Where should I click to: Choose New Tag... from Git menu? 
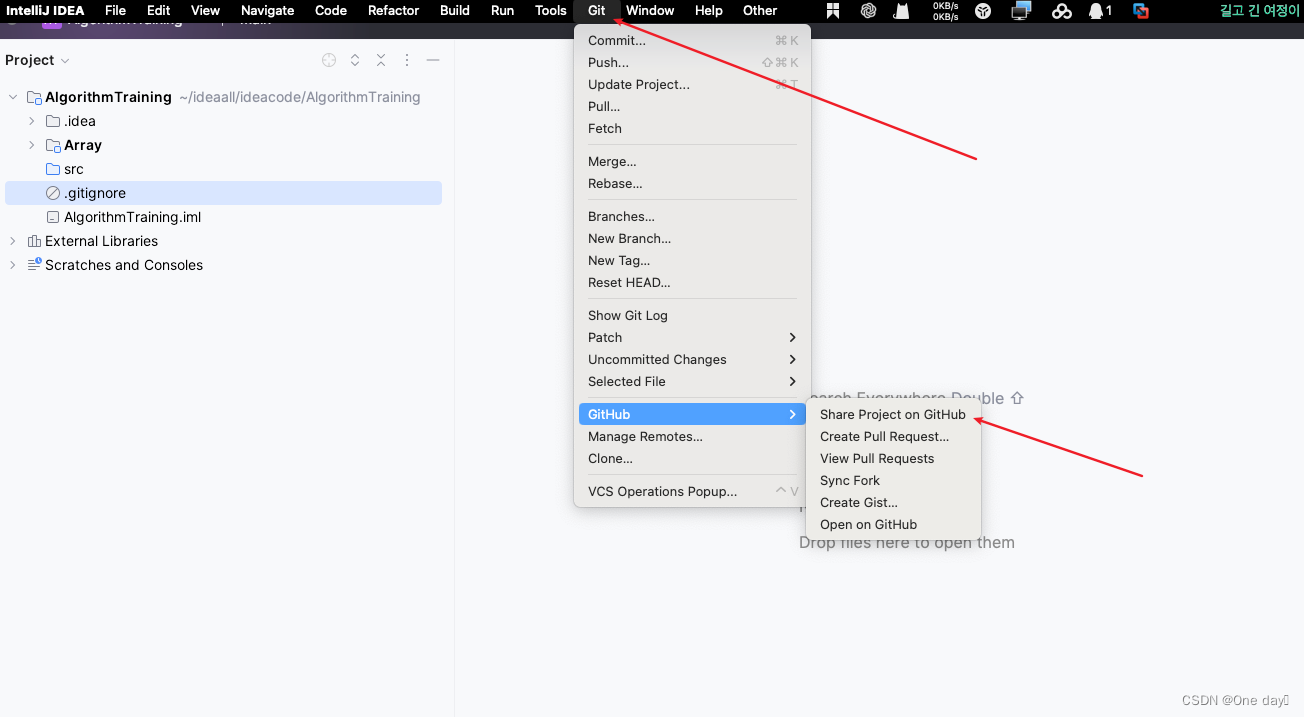point(692,261)
